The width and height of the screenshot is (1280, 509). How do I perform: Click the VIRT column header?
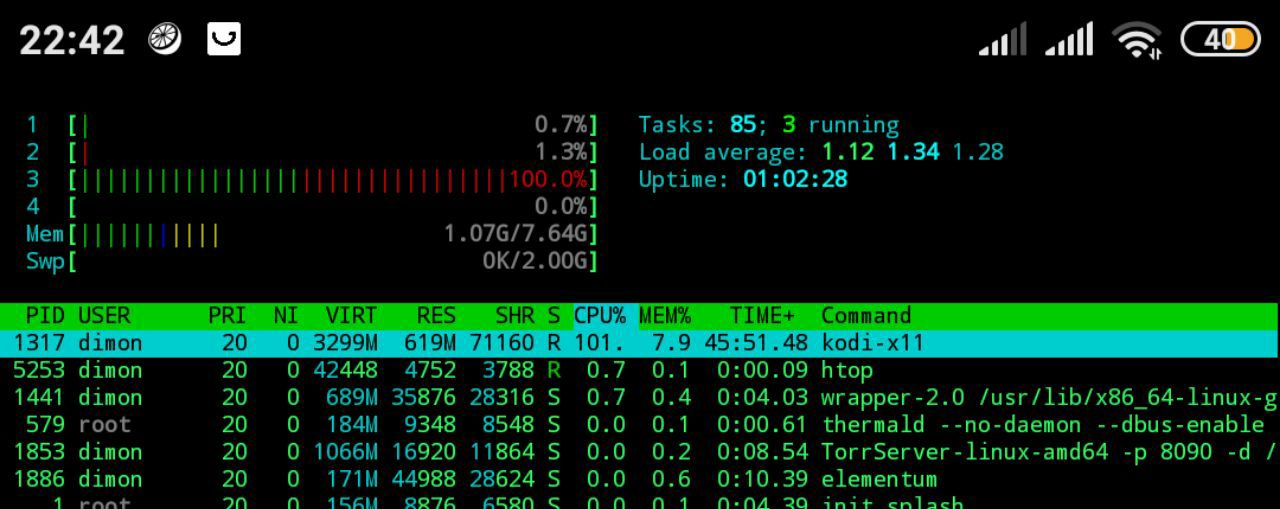pyautogui.click(x=351, y=316)
